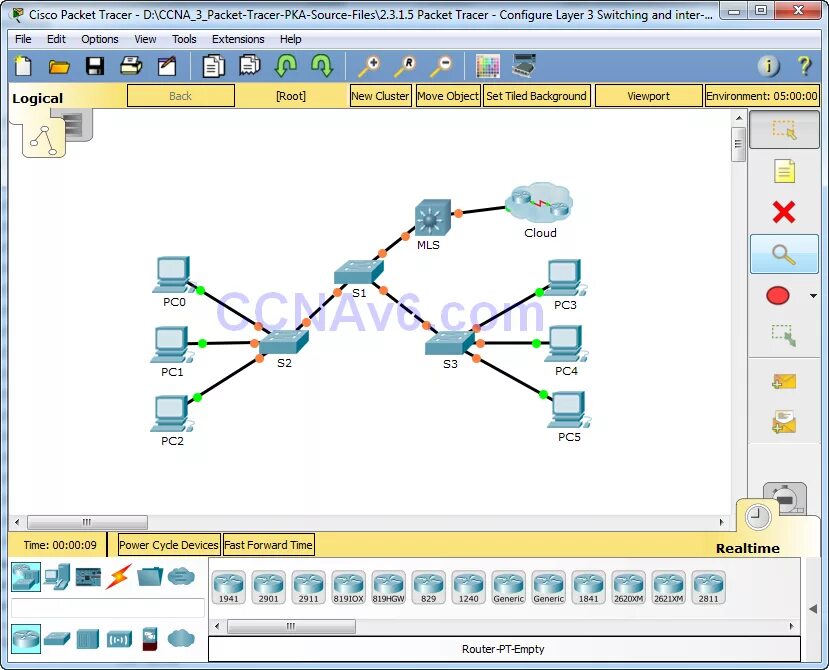
Task: Click the Fast Forward Time button
Action: (x=268, y=545)
